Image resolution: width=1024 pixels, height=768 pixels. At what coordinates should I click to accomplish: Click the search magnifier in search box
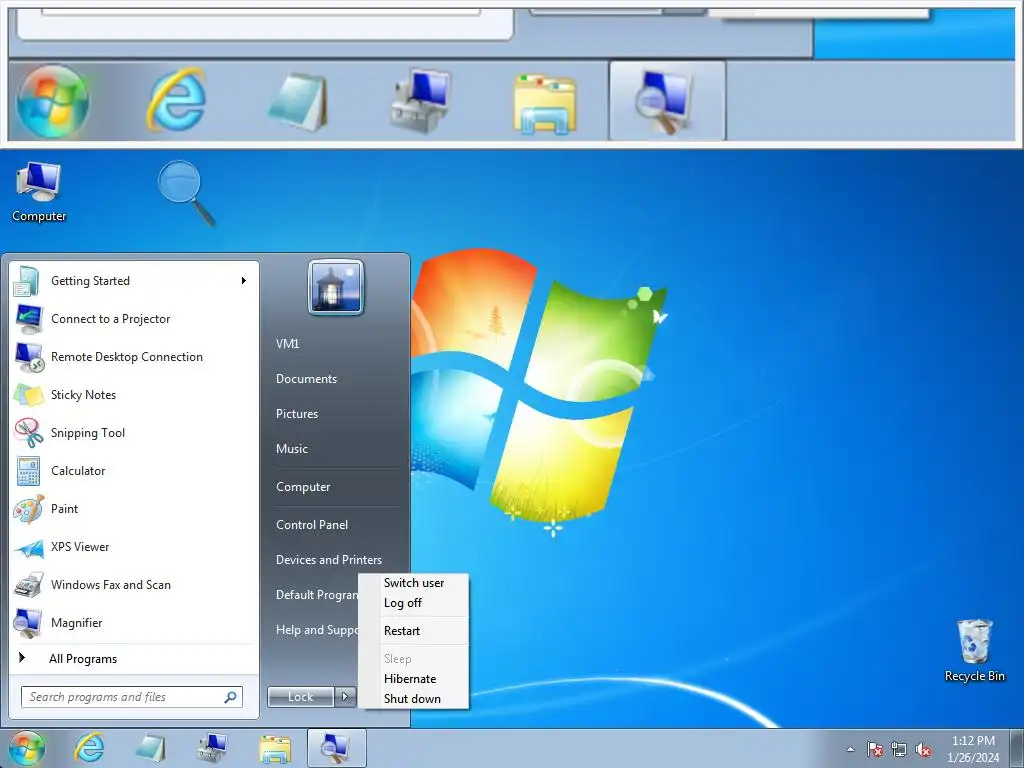[231, 697]
